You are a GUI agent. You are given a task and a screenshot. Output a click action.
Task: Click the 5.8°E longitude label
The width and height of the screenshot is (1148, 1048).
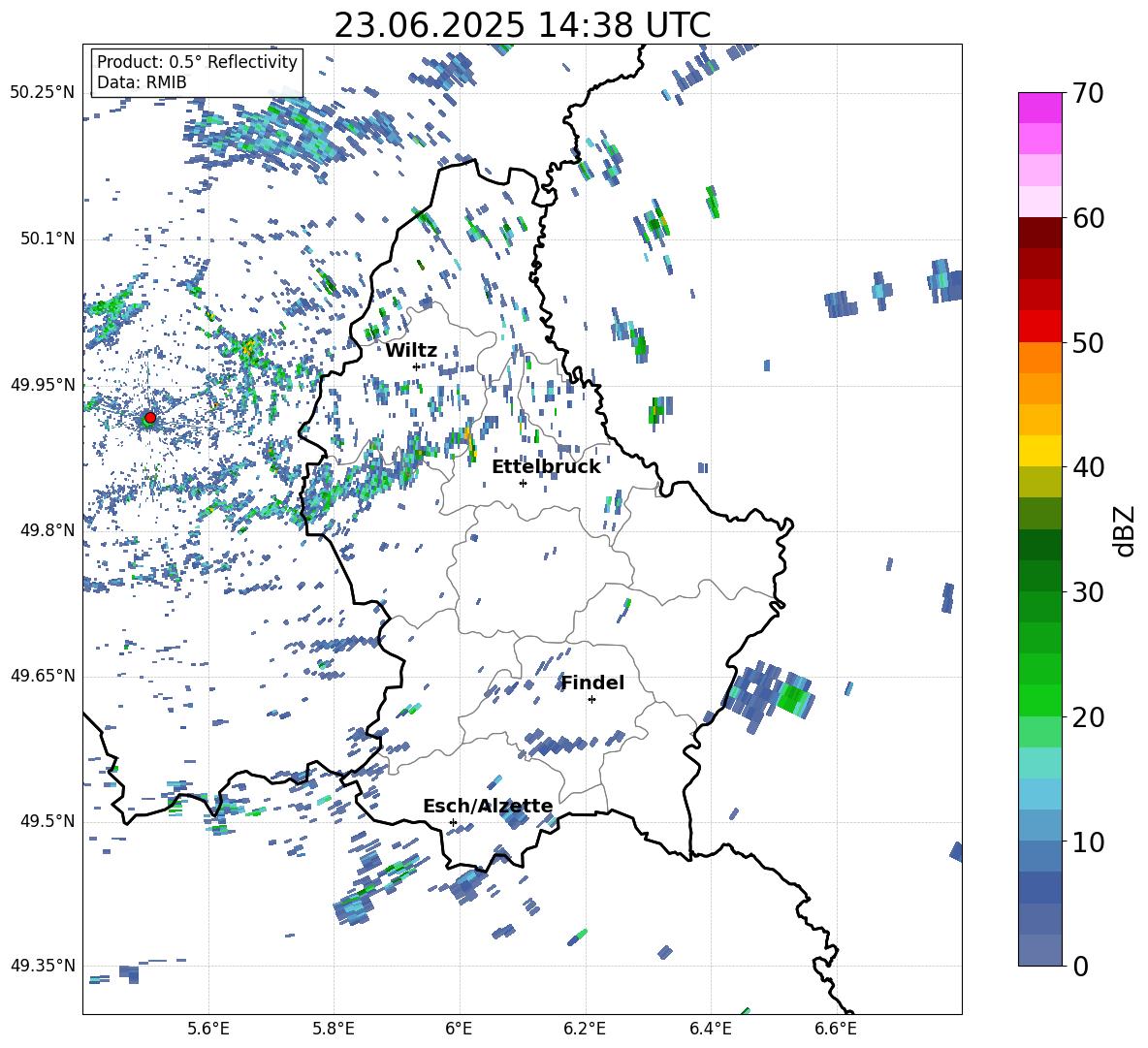334,1029
